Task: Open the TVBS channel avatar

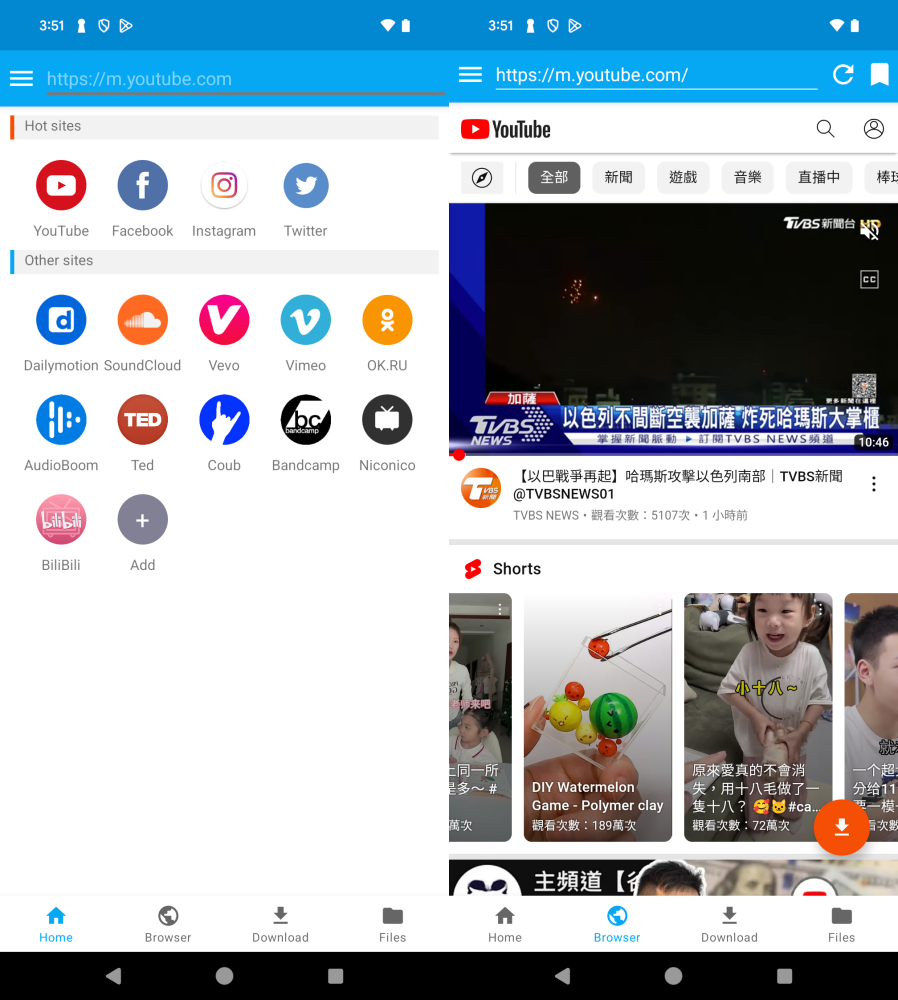Action: pyautogui.click(x=481, y=488)
